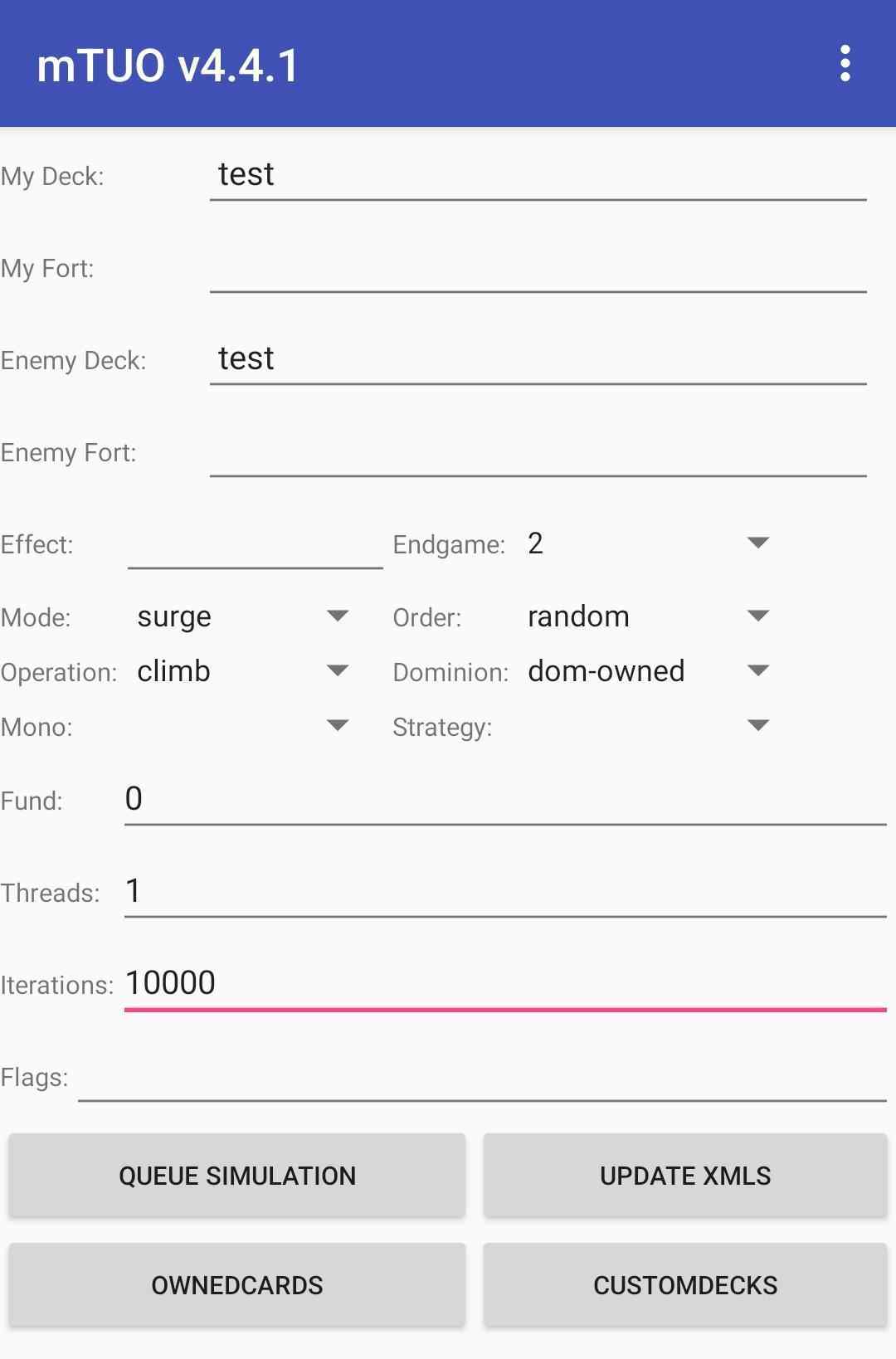Expand the Endgame dropdown

pos(648,543)
